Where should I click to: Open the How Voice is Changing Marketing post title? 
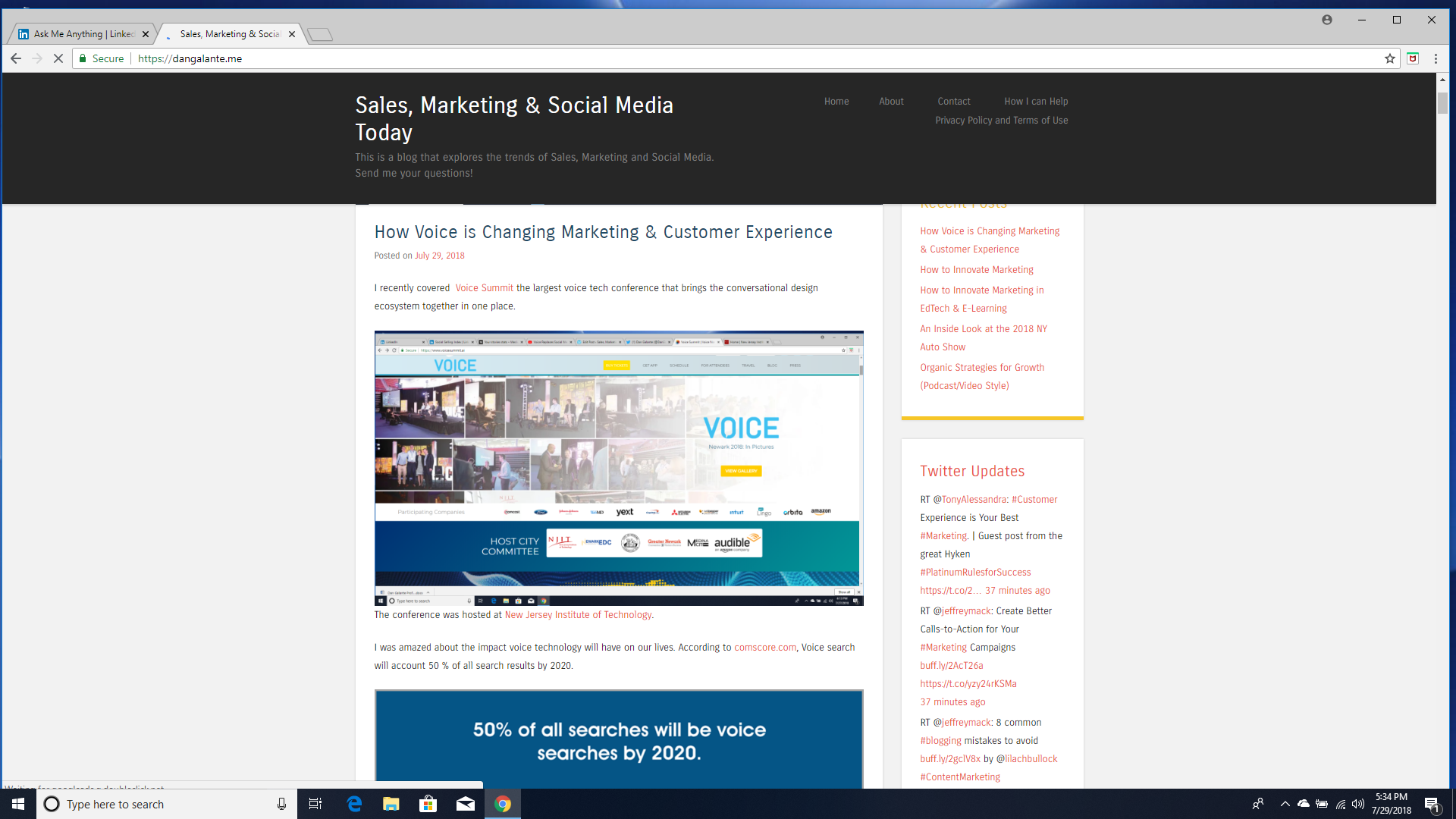(x=603, y=232)
